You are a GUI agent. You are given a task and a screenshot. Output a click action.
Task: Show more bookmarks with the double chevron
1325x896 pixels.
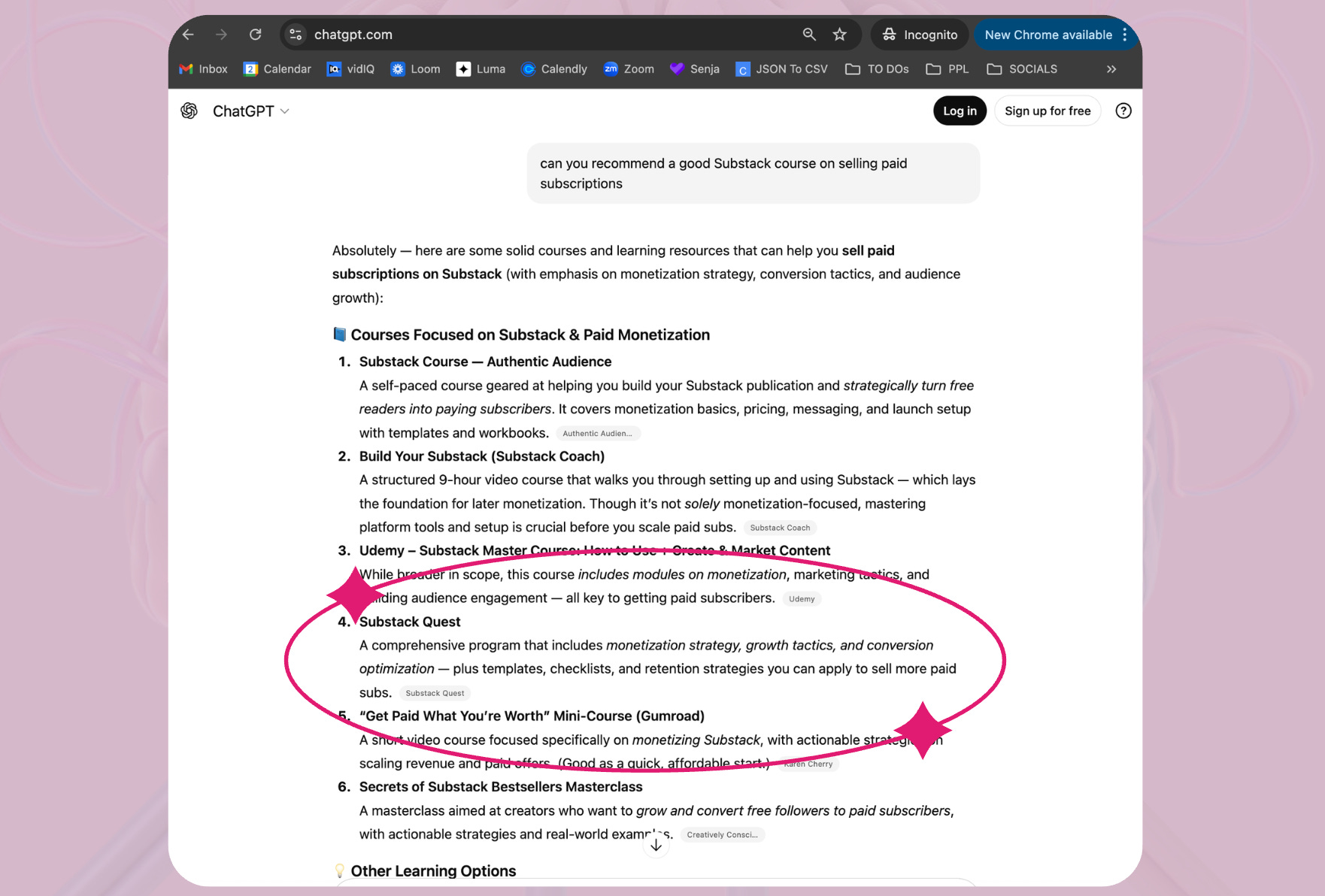[x=1111, y=69]
